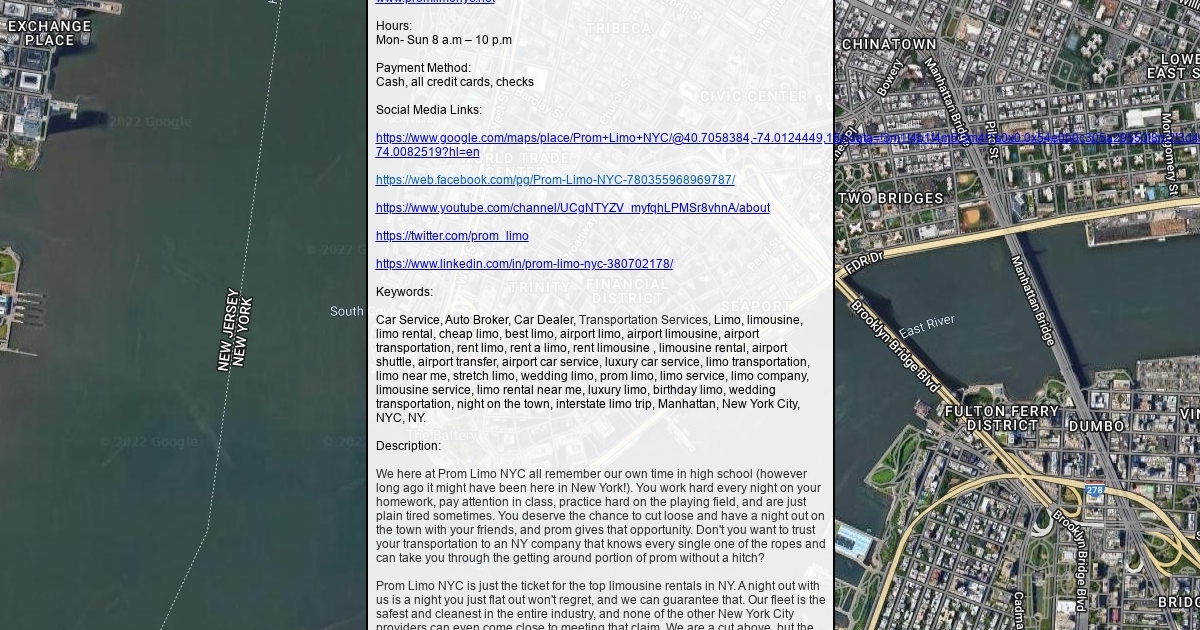The height and width of the screenshot is (630, 1200).
Task: Click the East River water label
Action: click(926, 326)
